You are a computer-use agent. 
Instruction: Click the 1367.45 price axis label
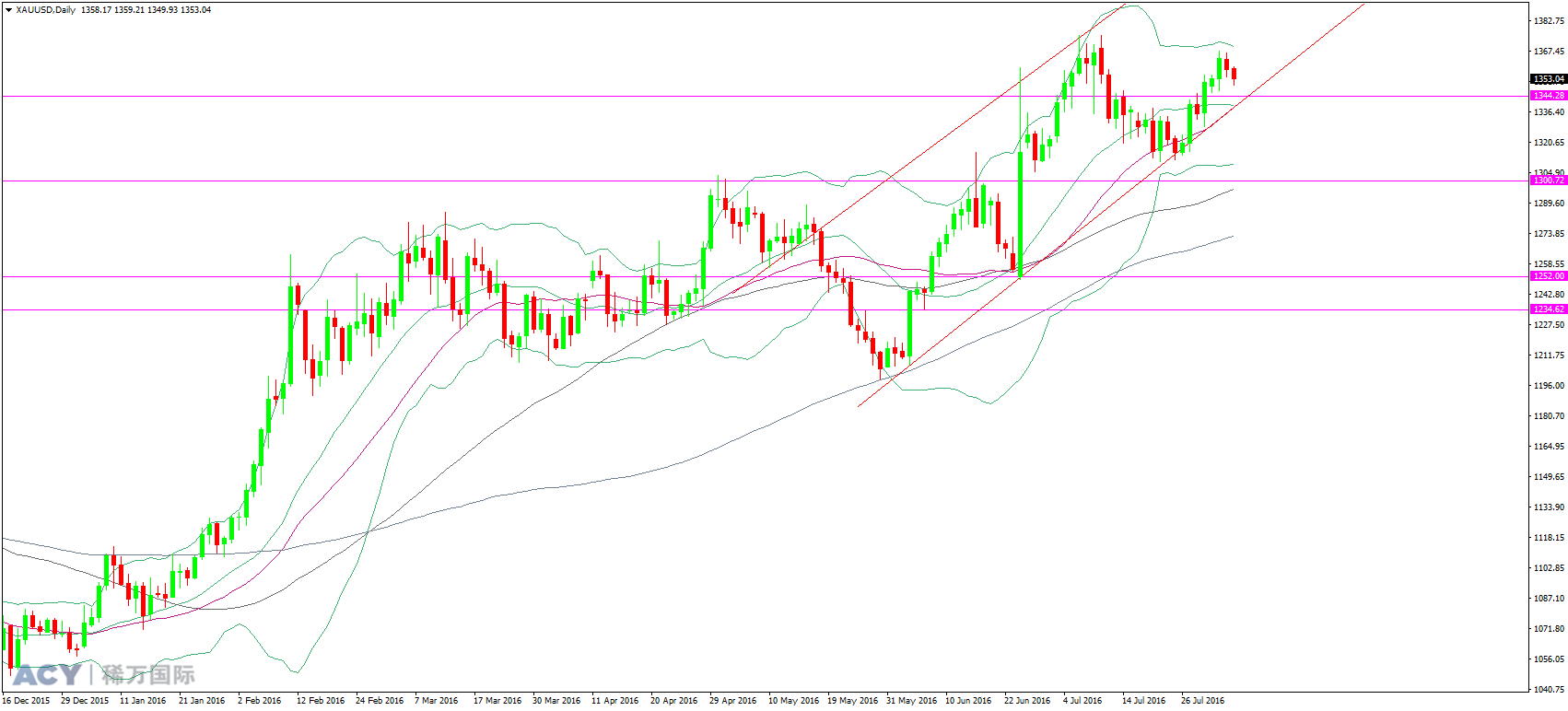[x=1549, y=51]
